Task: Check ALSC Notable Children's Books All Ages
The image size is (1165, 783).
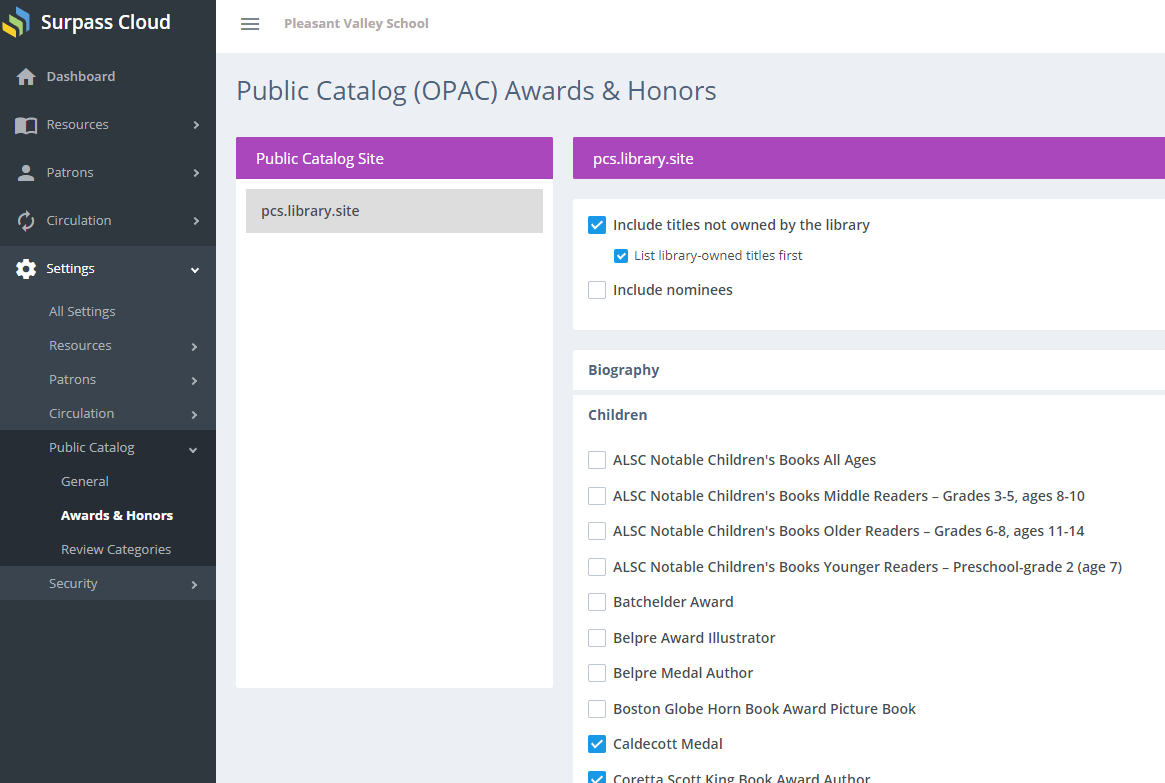Action: pyautogui.click(x=597, y=460)
